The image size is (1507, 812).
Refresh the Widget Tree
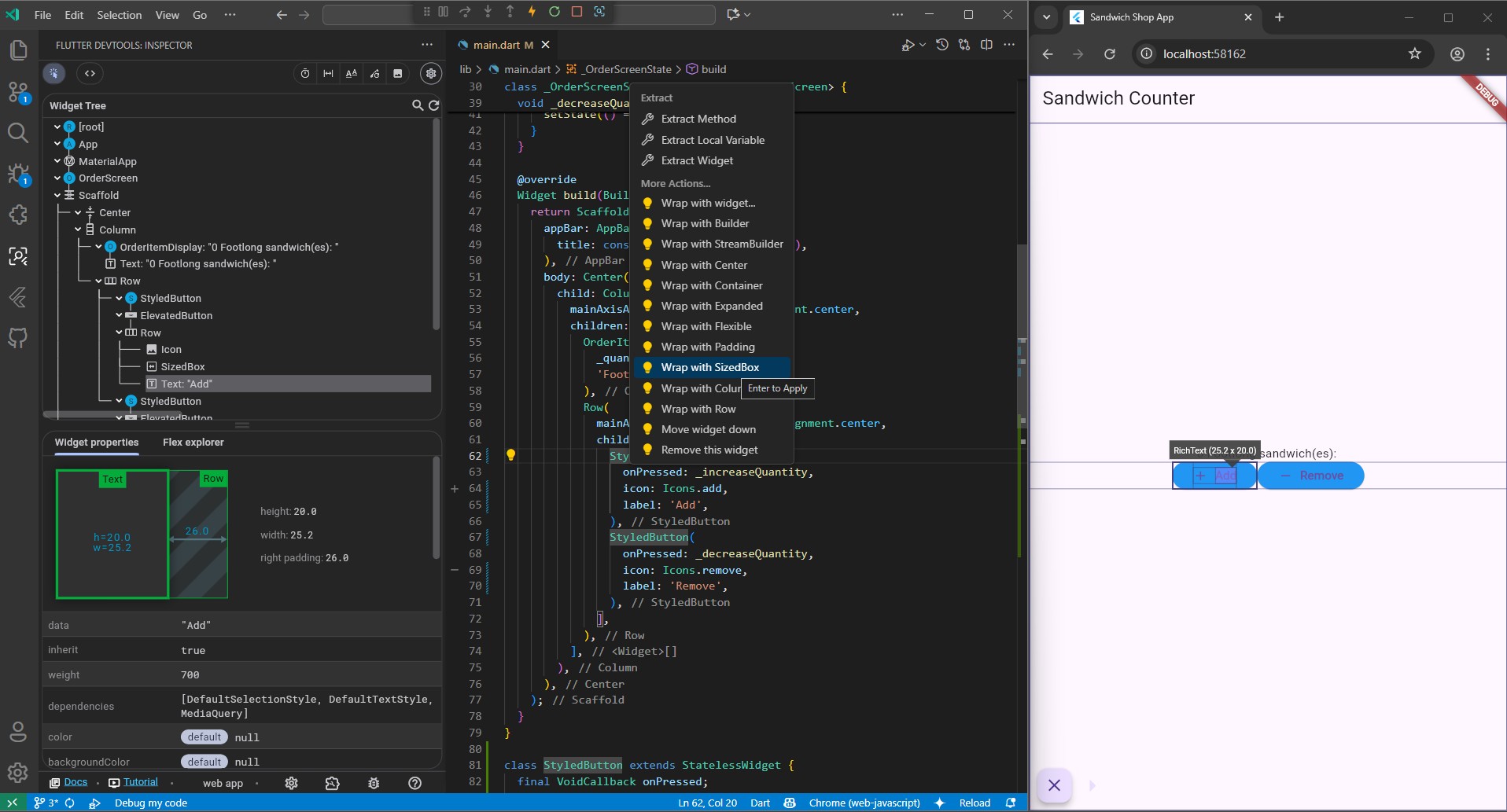[434, 105]
